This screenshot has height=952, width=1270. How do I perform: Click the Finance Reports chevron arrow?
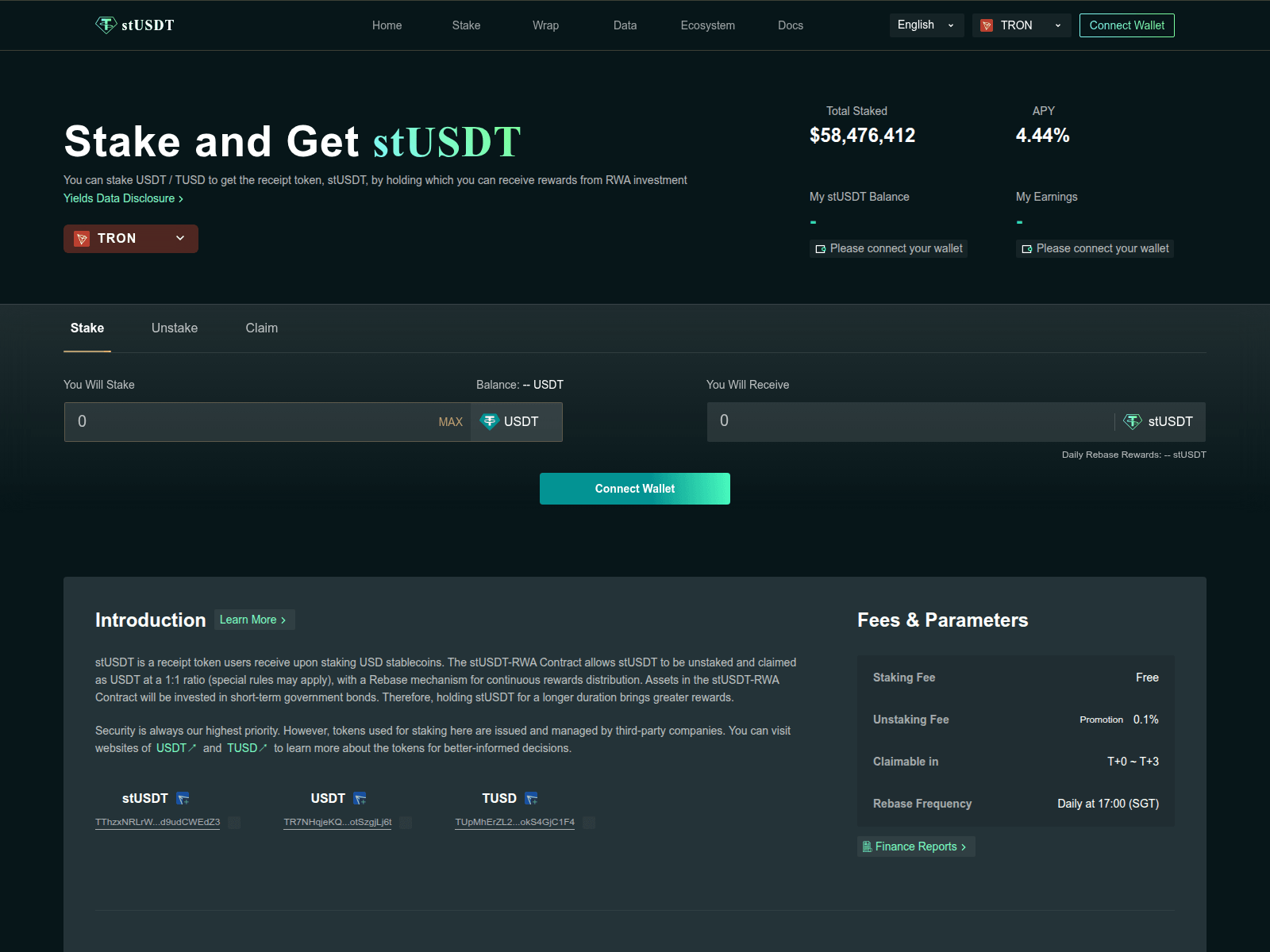pyautogui.click(x=964, y=847)
